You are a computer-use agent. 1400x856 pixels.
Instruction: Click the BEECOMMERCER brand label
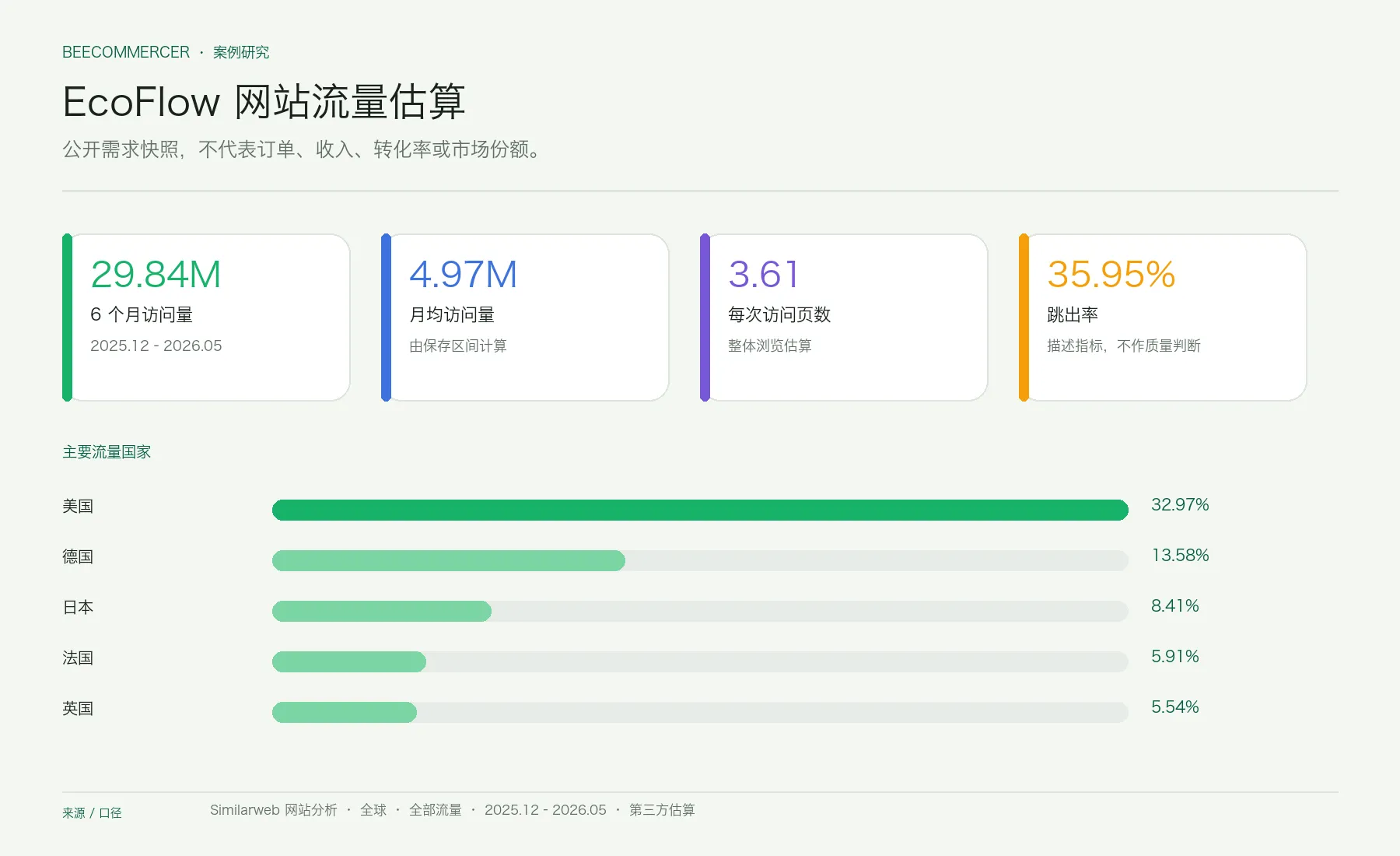click(x=126, y=52)
